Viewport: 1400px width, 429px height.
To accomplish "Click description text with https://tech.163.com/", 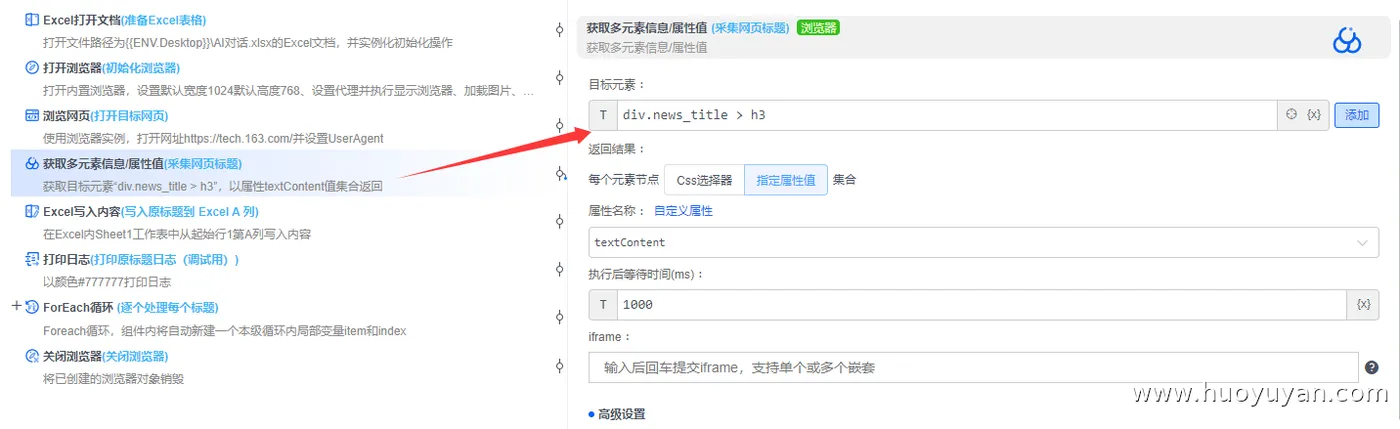I will [213, 138].
